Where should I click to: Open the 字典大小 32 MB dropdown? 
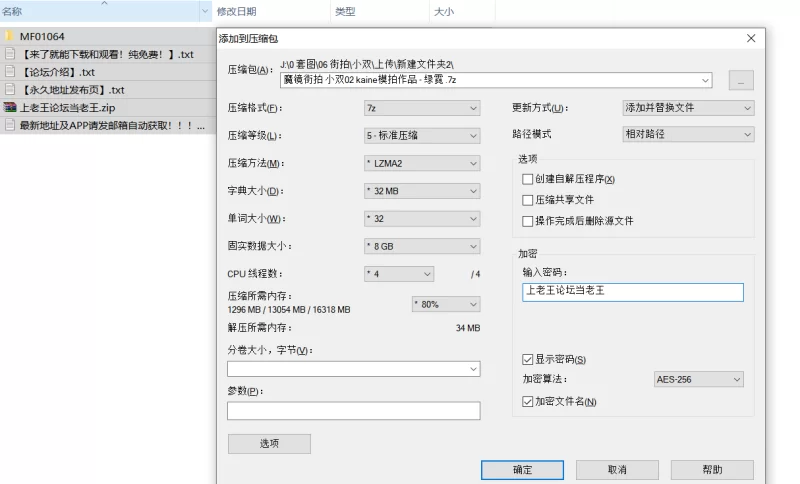click(422, 191)
